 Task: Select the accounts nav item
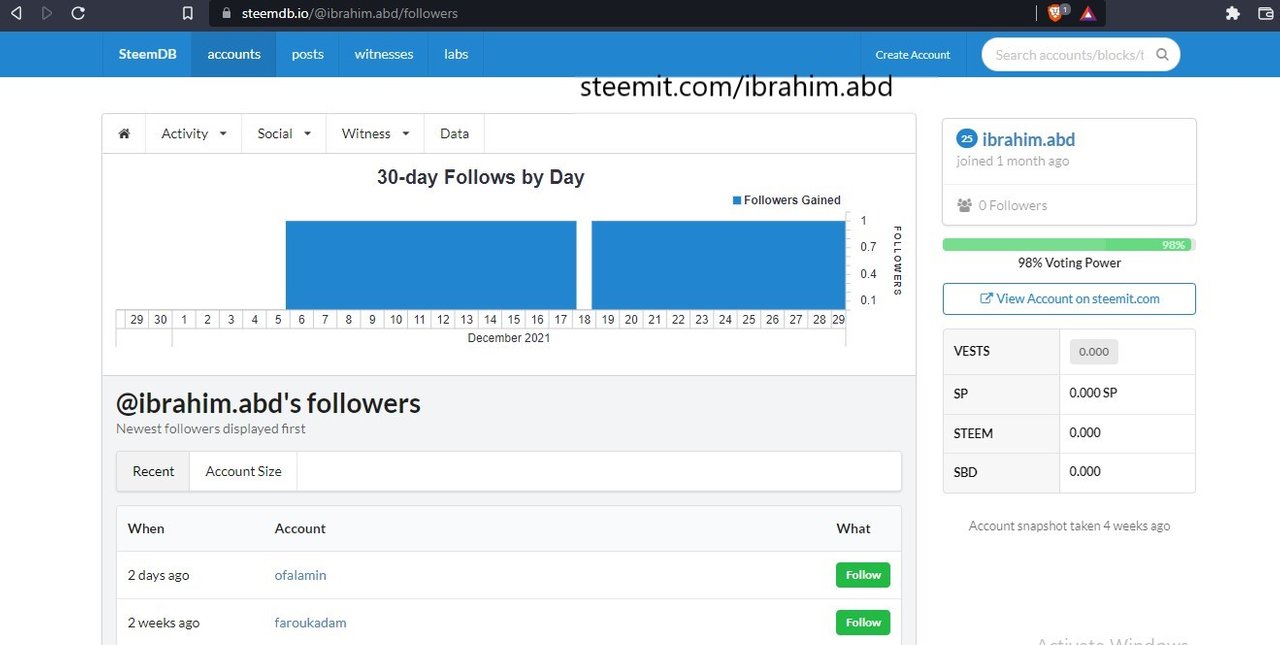pos(234,54)
